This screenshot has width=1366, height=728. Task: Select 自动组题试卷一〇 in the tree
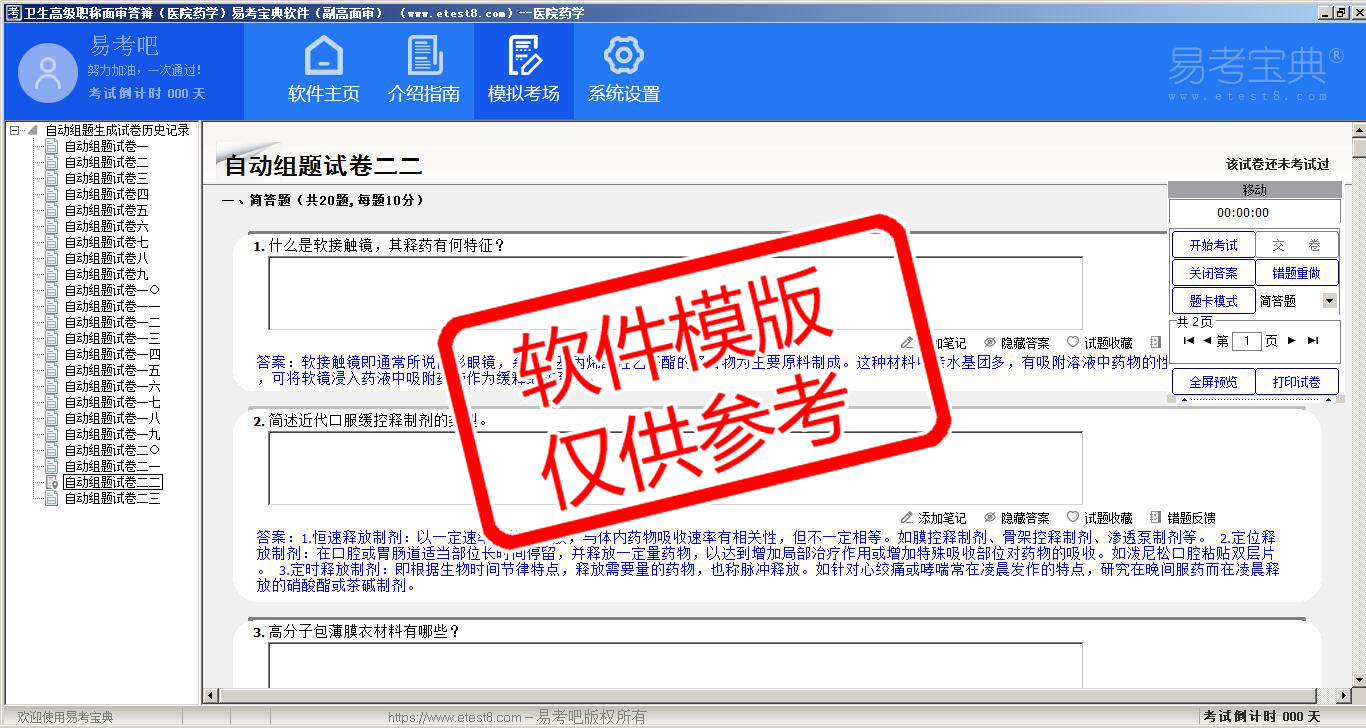(x=112, y=290)
